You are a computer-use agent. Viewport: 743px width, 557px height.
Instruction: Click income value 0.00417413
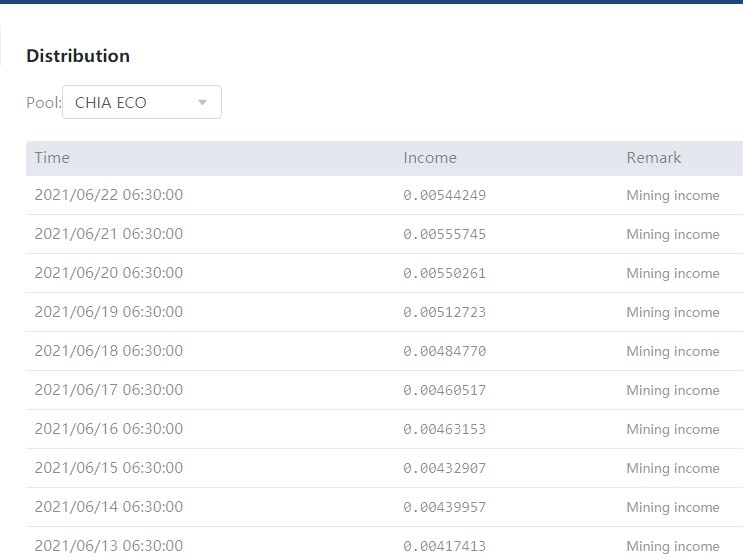point(444,546)
